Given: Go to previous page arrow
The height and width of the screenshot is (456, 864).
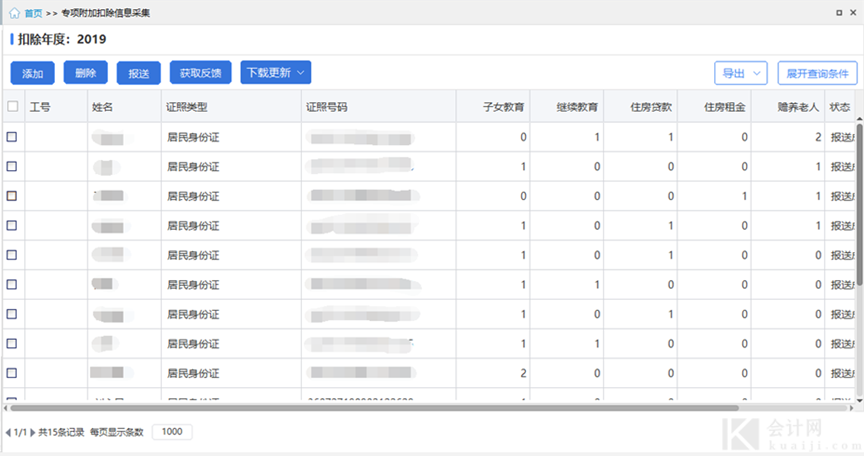Looking at the screenshot, I should point(8,432).
